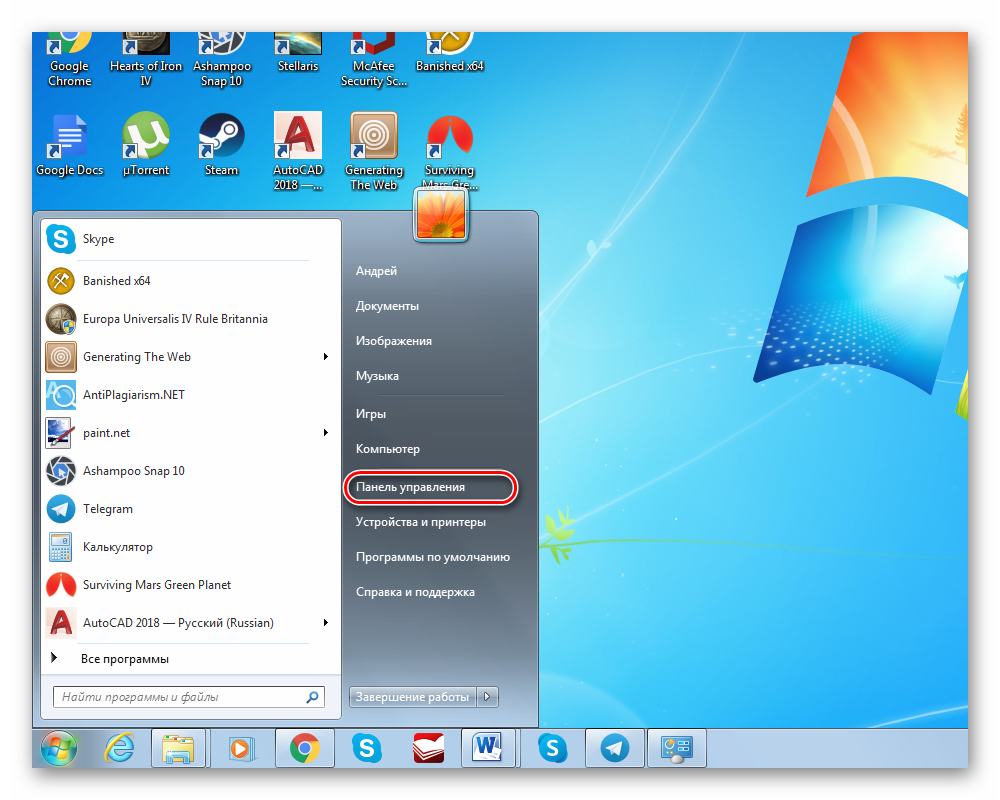Expand Все программы list

(190, 658)
